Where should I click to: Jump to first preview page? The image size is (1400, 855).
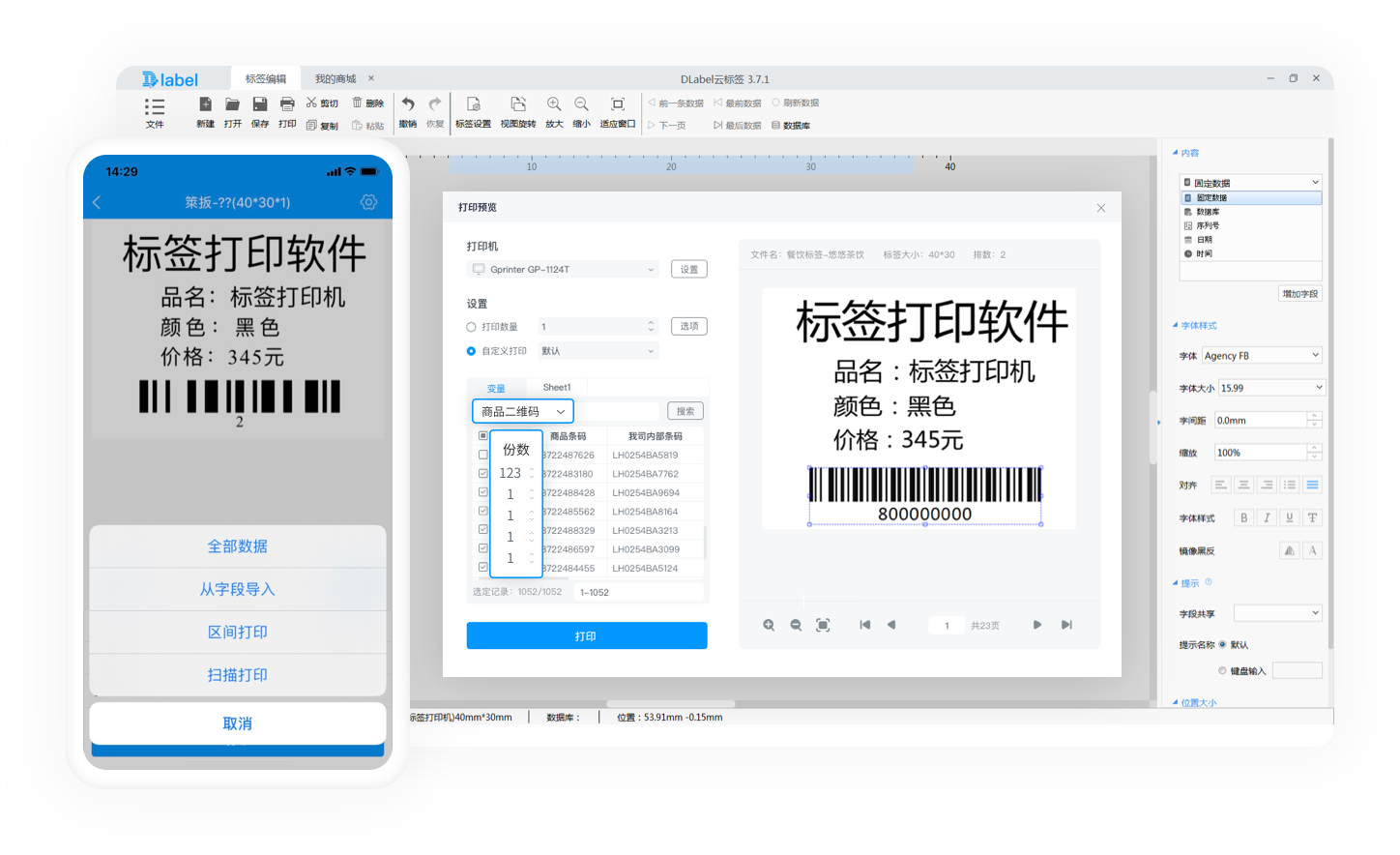point(865,625)
